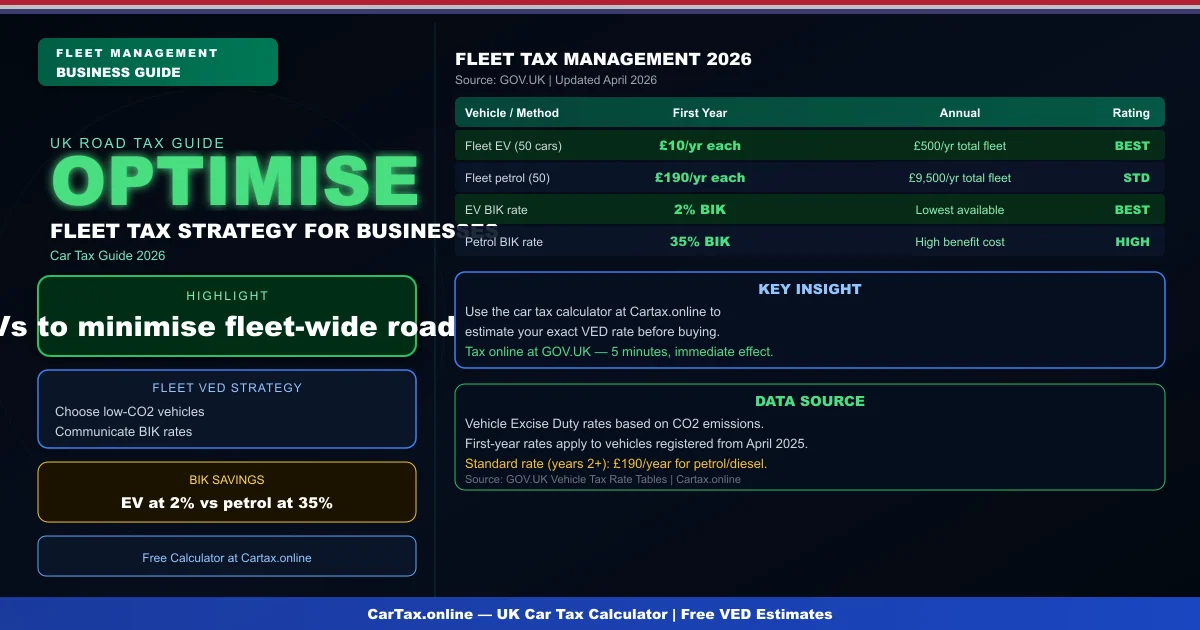Click the BEST rating badge for Fleet EV
This screenshot has width=1200, height=630.
(1131, 146)
